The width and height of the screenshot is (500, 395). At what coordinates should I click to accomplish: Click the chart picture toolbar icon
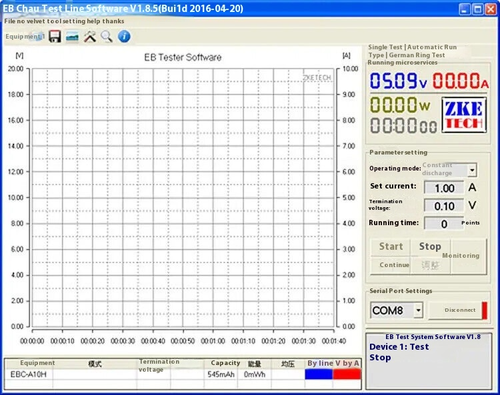pyautogui.click(x=72, y=37)
